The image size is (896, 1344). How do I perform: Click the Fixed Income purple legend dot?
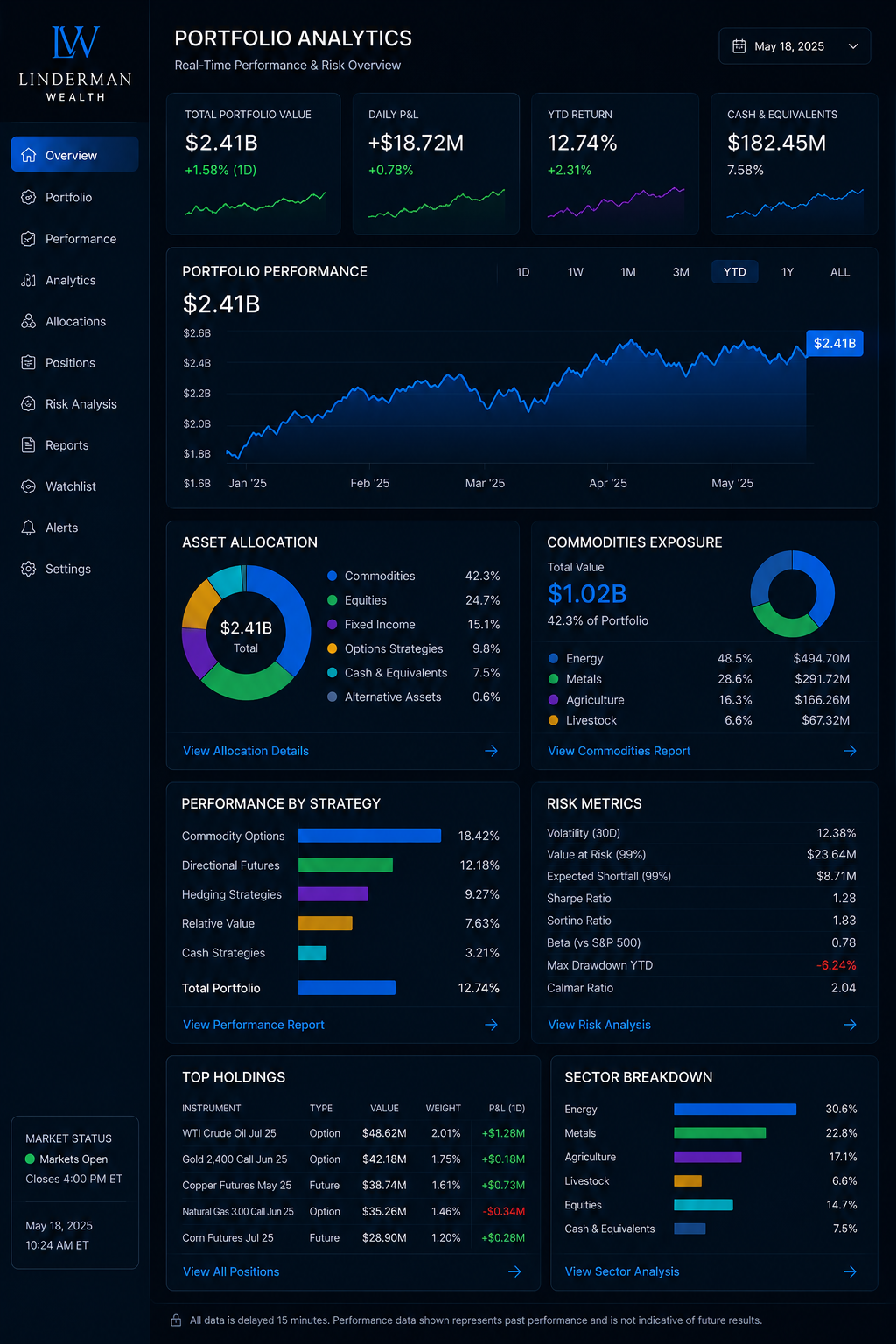(332, 624)
